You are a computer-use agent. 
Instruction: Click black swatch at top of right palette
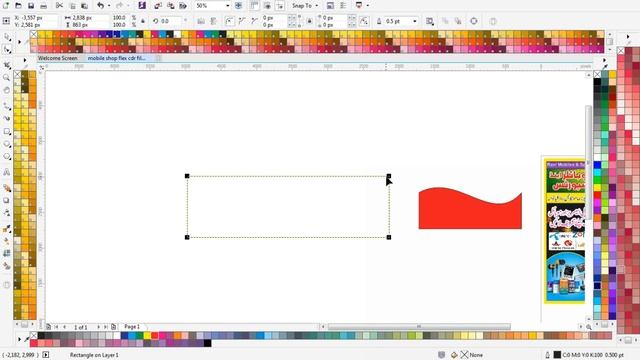598,82
